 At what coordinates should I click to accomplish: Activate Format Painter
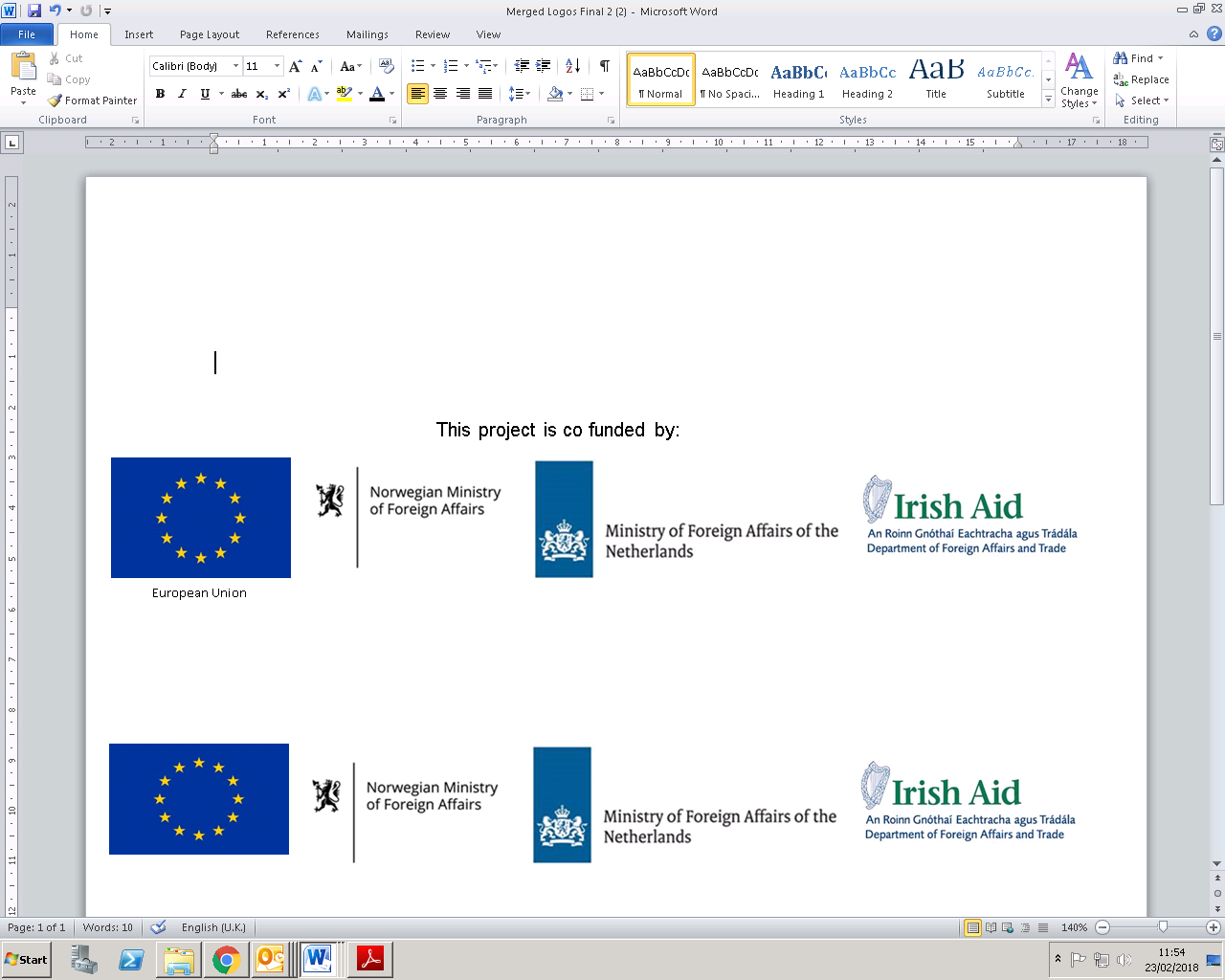pos(93,100)
